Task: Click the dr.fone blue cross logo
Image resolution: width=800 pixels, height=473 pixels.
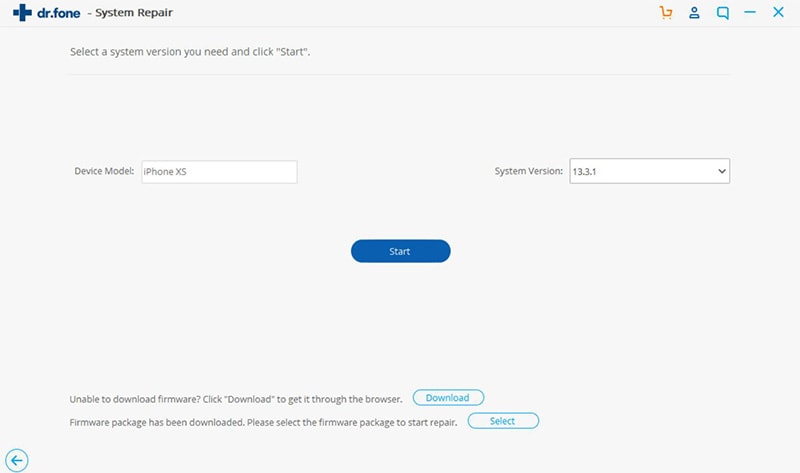Action: click(22, 12)
